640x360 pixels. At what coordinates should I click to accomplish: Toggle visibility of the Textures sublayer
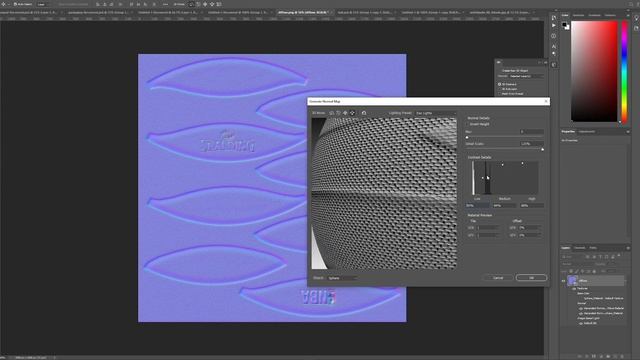tap(574, 288)
